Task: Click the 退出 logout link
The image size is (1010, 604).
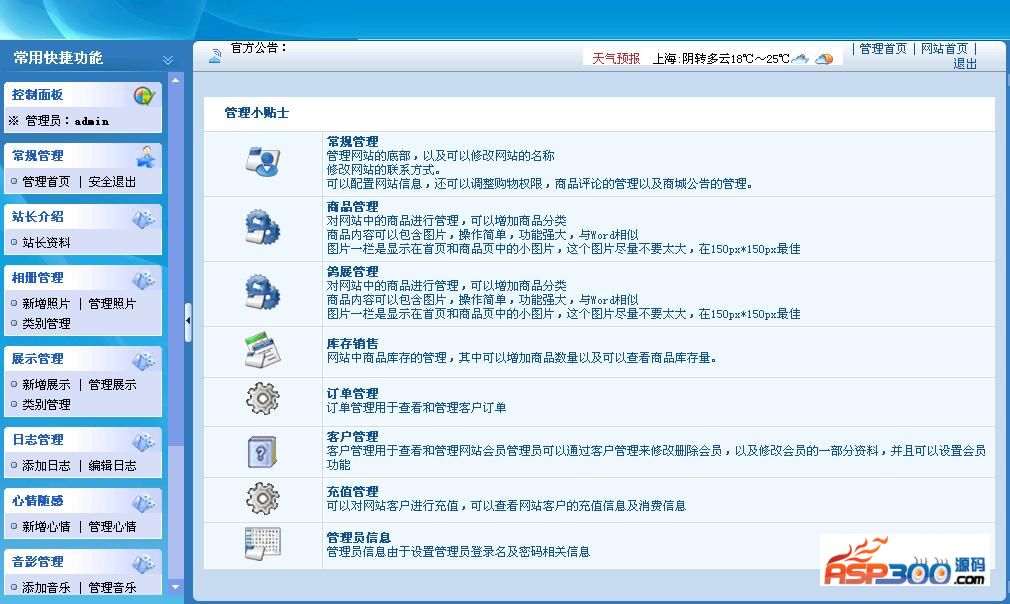Action: tap(964, 63)
